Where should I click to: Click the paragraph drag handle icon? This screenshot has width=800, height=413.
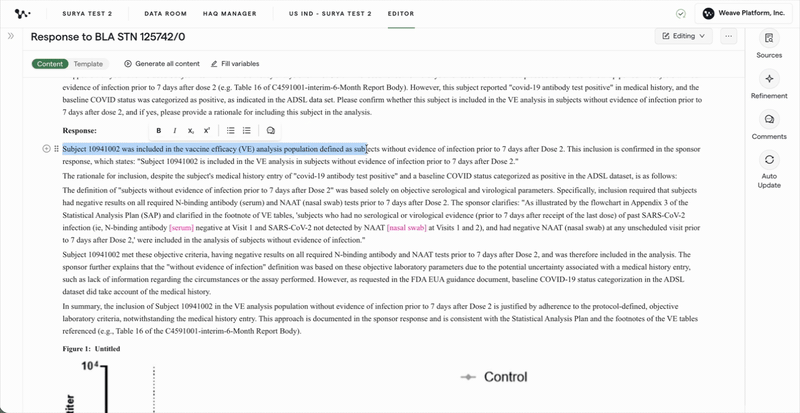pos(57,149)
